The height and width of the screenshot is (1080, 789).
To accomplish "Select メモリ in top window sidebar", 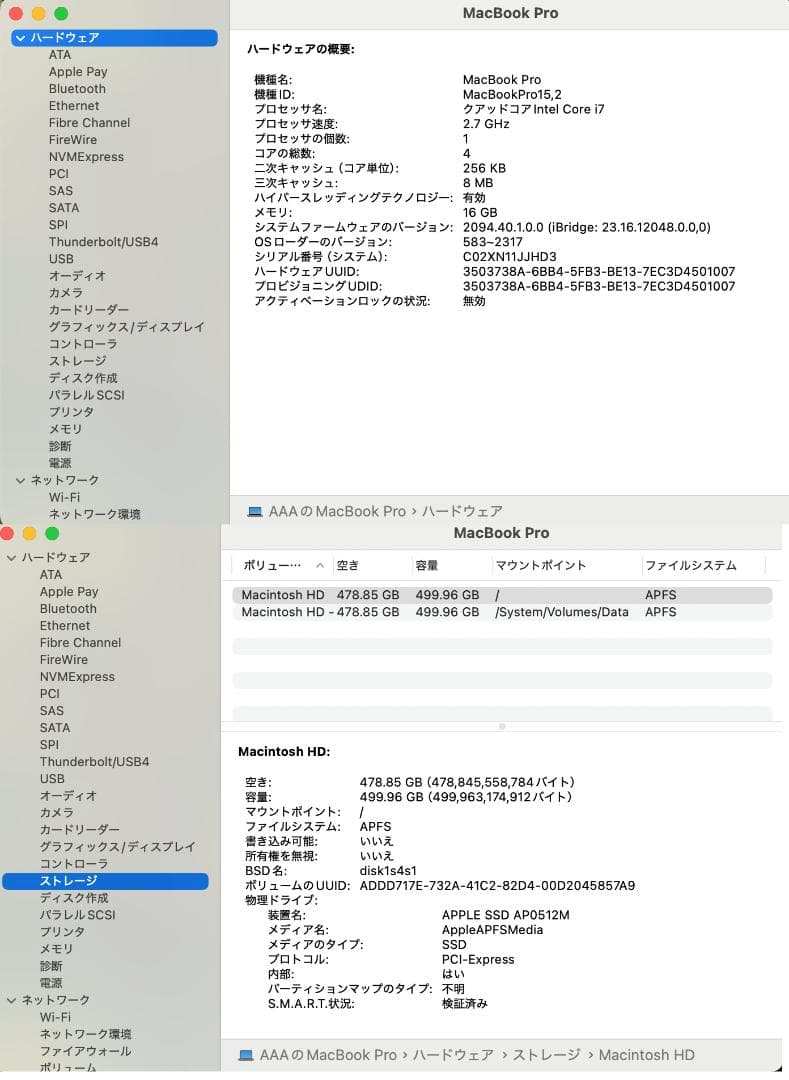I will pyautogui.click(x=65, y=428).
